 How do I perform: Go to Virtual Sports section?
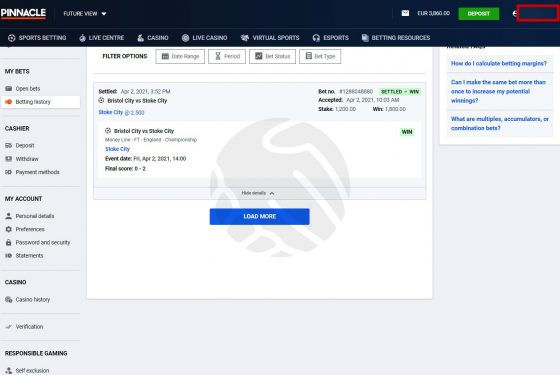(x=270, y=38)
